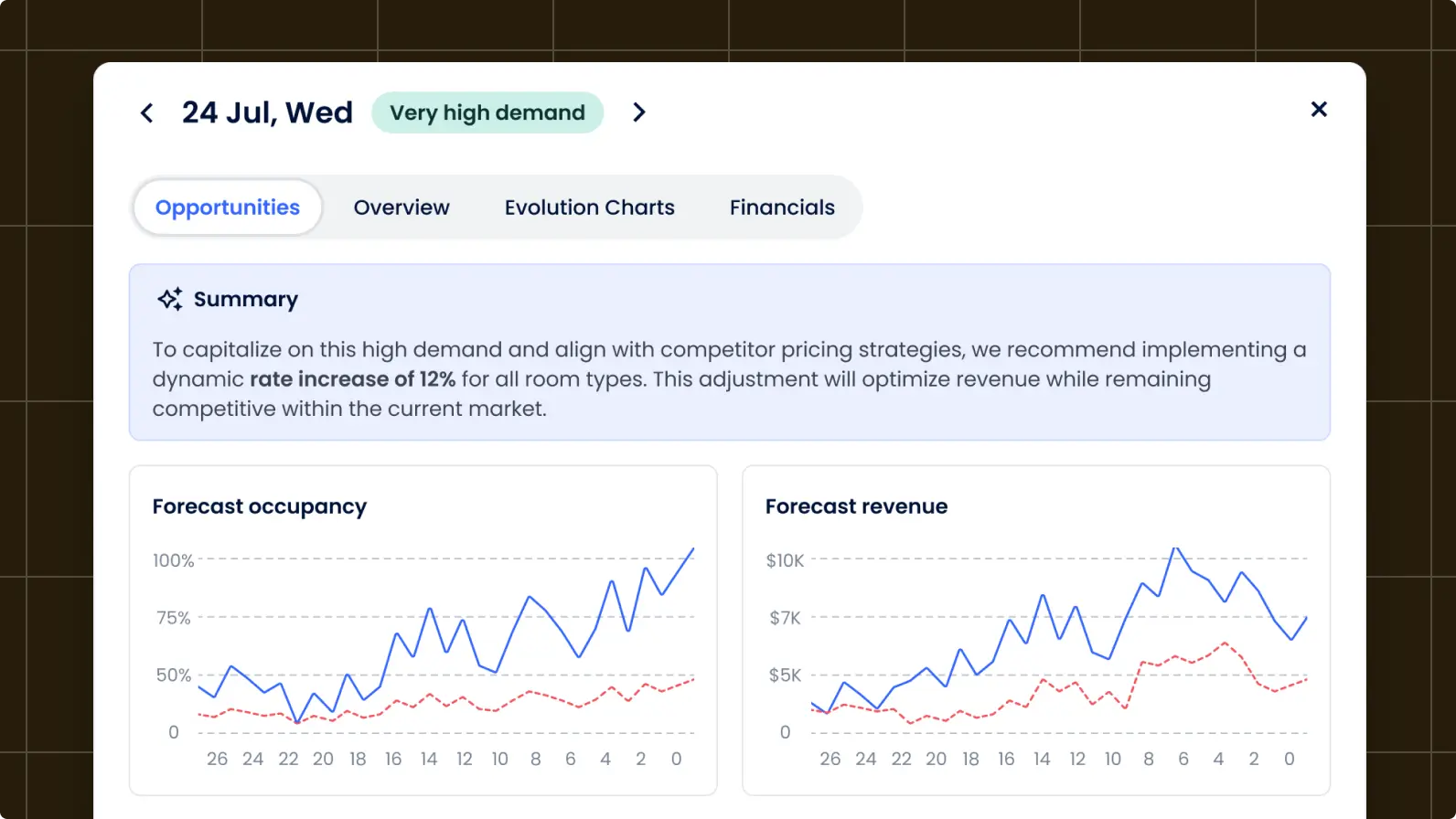Click the $7K label on revenue chart
The image size is (1456, 819).
click(x=785, y=618)
